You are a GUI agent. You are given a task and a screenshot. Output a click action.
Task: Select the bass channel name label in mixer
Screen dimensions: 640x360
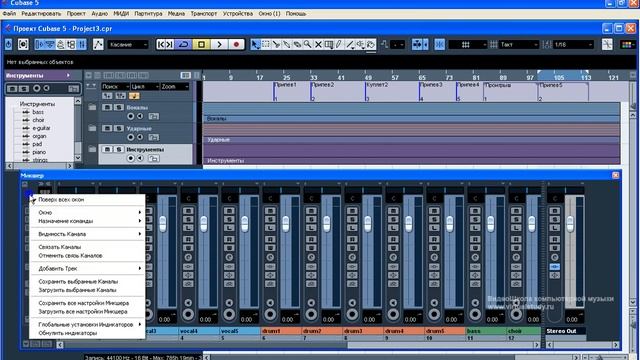pyautogui.click(x=486, y=331)
